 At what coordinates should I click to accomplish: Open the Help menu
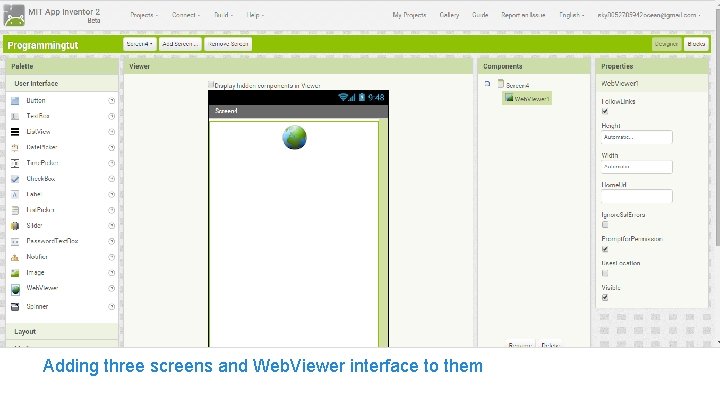[x=255, y=15]
